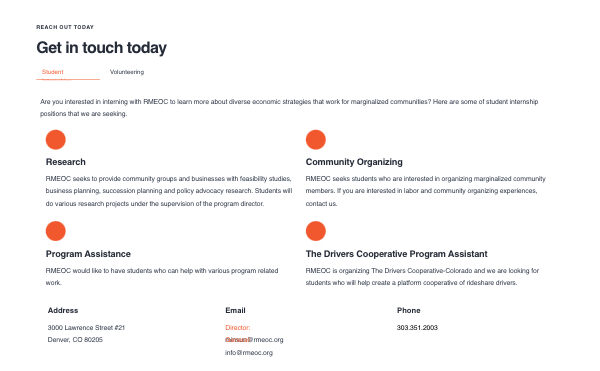Click the overlapped director @rmeoc.org email address
The image size is (600, 371).
[x=254, y=340]
